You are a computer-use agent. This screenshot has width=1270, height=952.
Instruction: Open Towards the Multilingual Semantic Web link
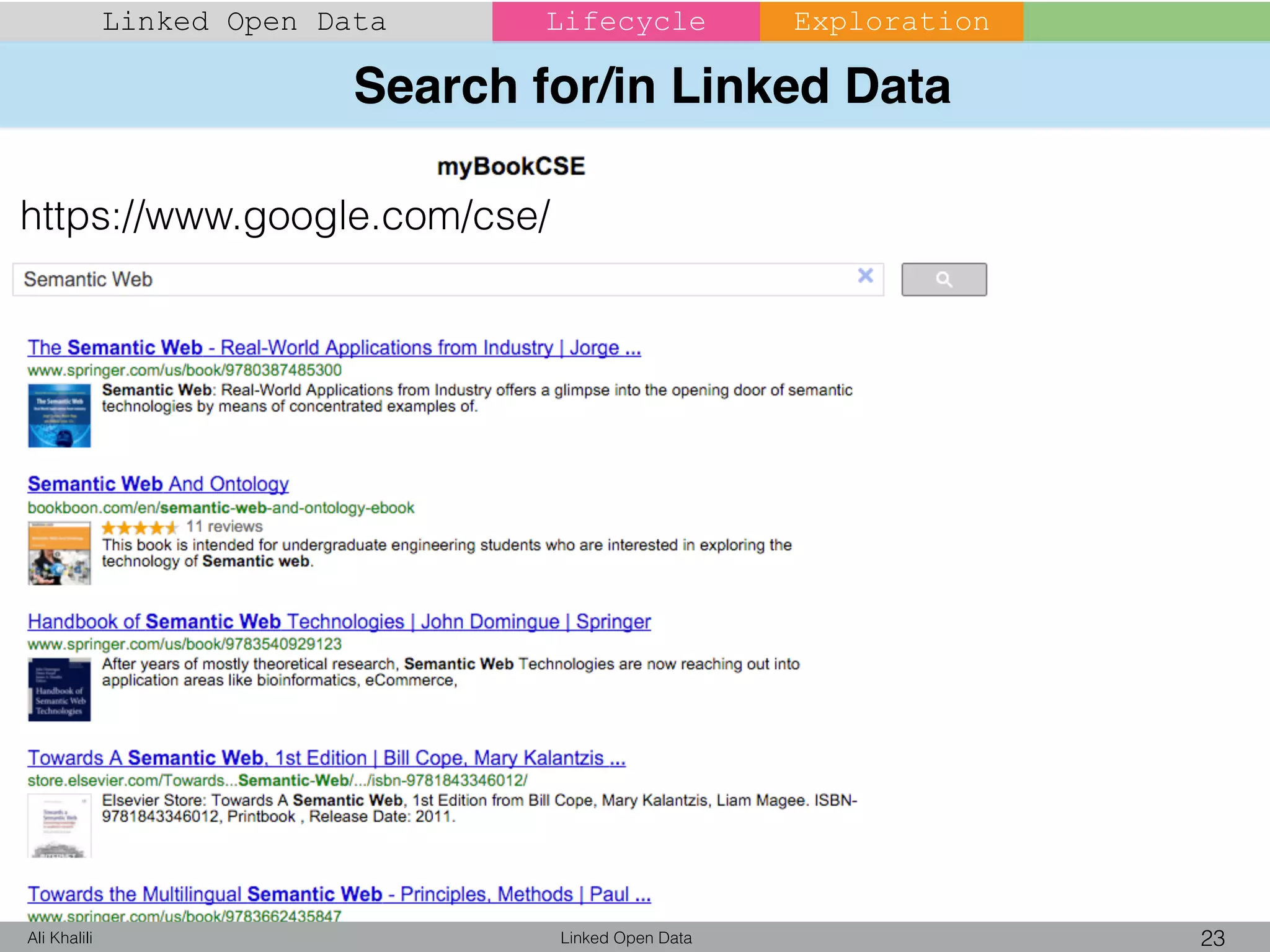(x=339, y=894)
